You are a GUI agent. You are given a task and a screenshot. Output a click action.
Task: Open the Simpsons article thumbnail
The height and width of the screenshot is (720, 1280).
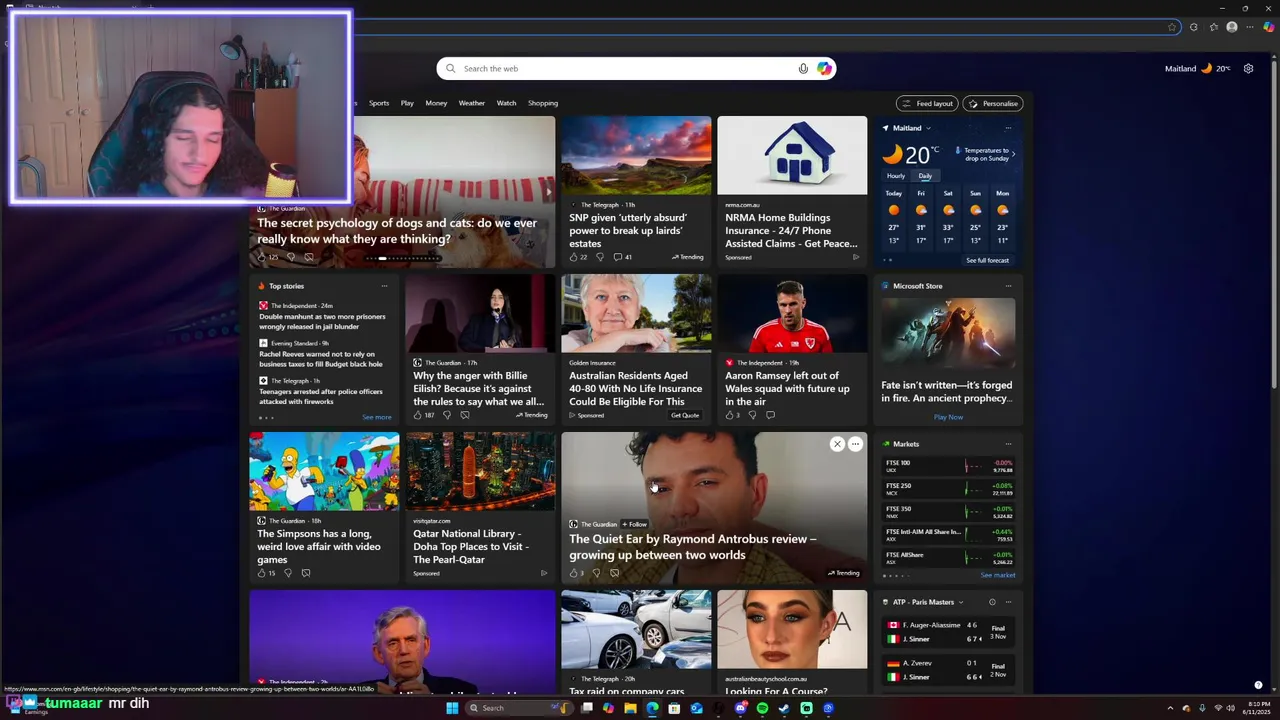click(324, 471)
